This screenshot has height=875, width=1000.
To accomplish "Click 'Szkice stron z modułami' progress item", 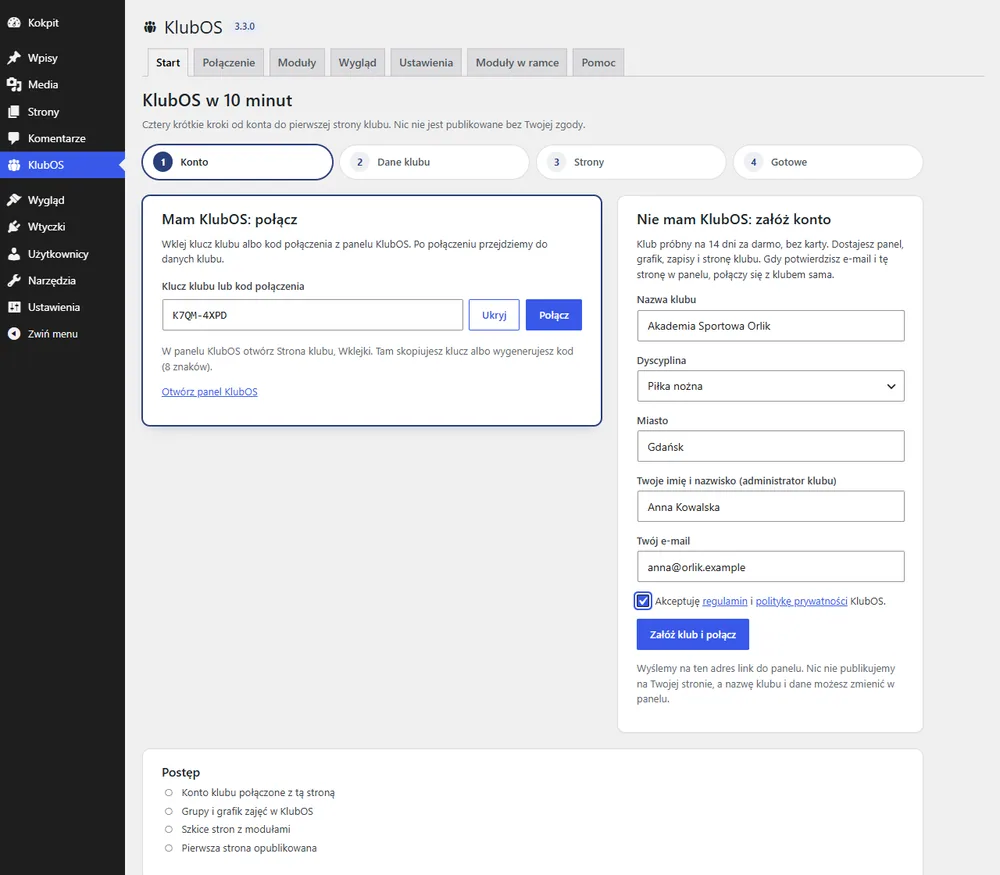I will coord(235,830).
